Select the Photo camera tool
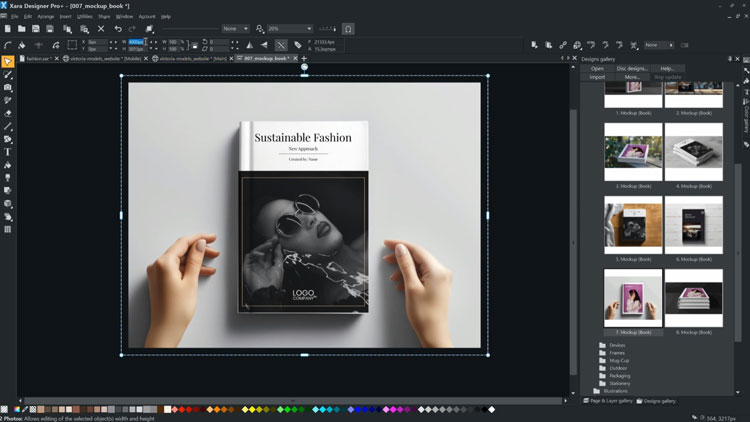This screenshot has height=422, width=750. (8, 88)
